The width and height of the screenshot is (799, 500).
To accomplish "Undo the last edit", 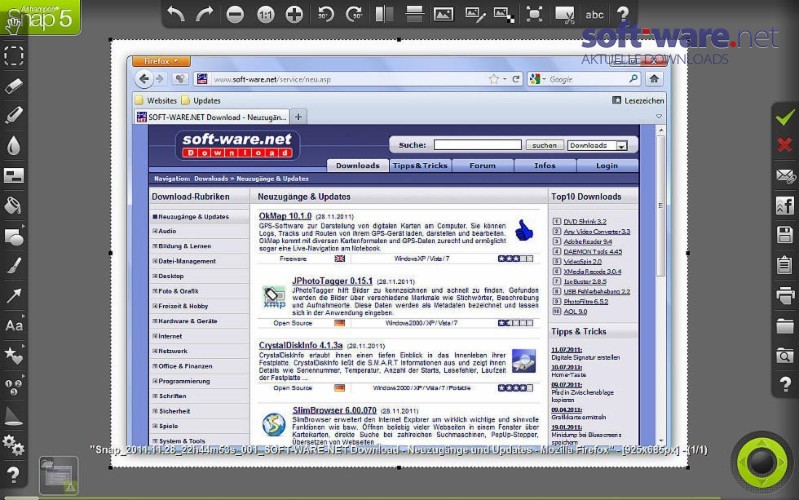I will coord(176,14).
